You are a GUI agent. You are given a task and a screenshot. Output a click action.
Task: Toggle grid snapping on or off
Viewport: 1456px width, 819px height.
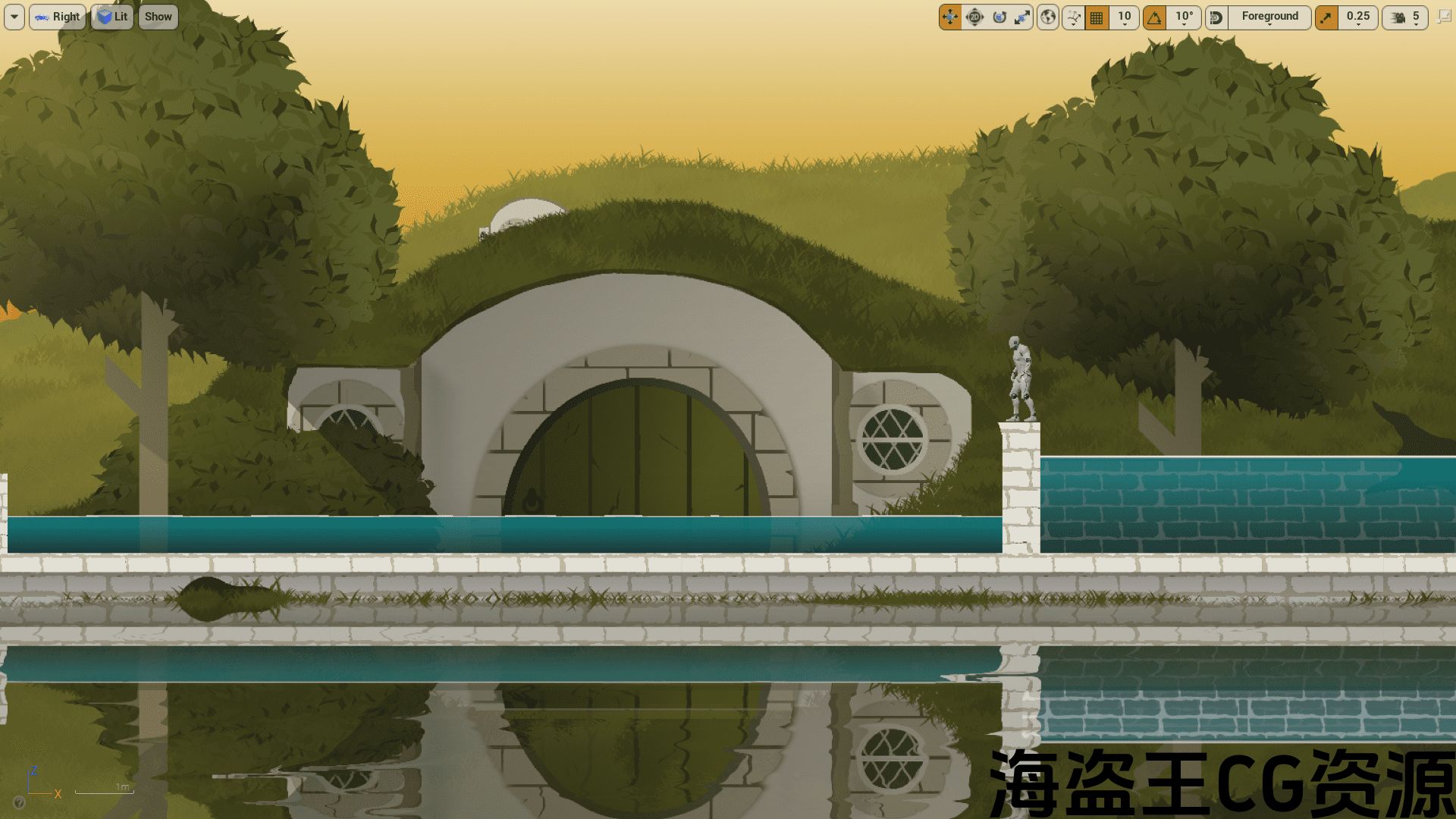pyautogui.click(x=1097, y=17)
